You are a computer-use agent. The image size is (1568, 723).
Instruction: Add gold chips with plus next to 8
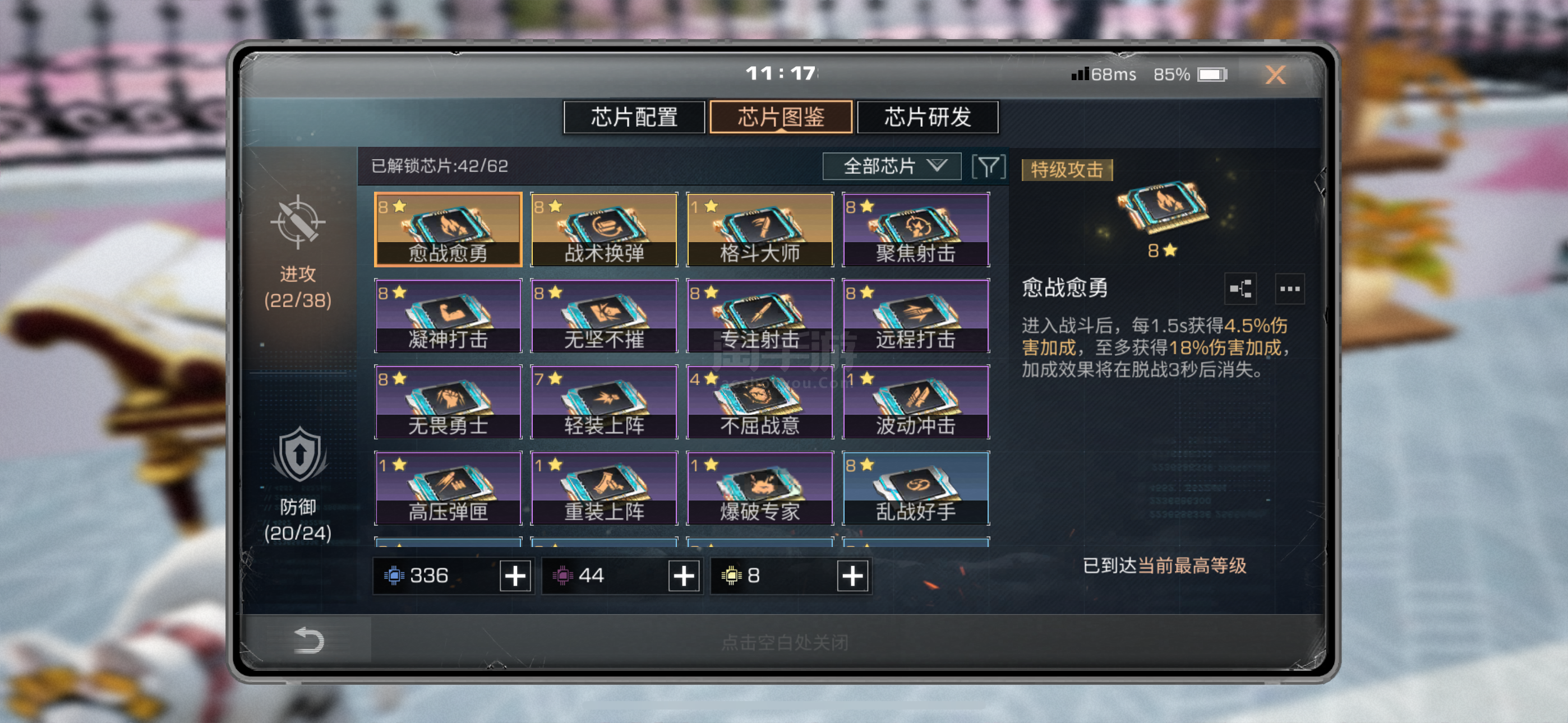click(852, 575)
